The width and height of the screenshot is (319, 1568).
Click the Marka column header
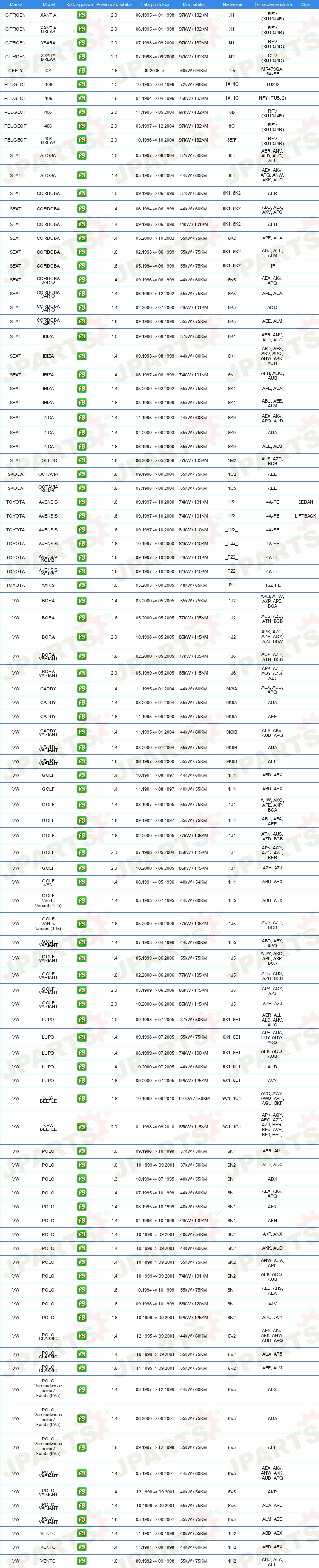pyautogui.click(x=16, y=4)
